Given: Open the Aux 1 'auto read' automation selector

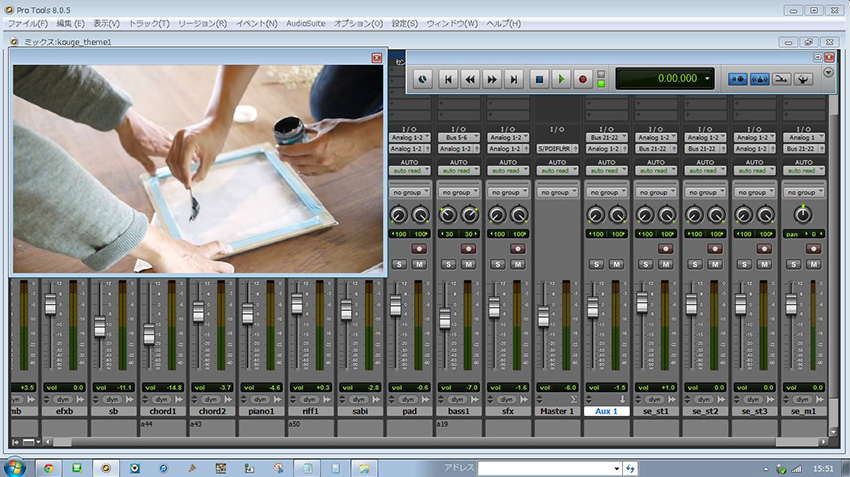Looking at the screenshot, I should [606, 170].
